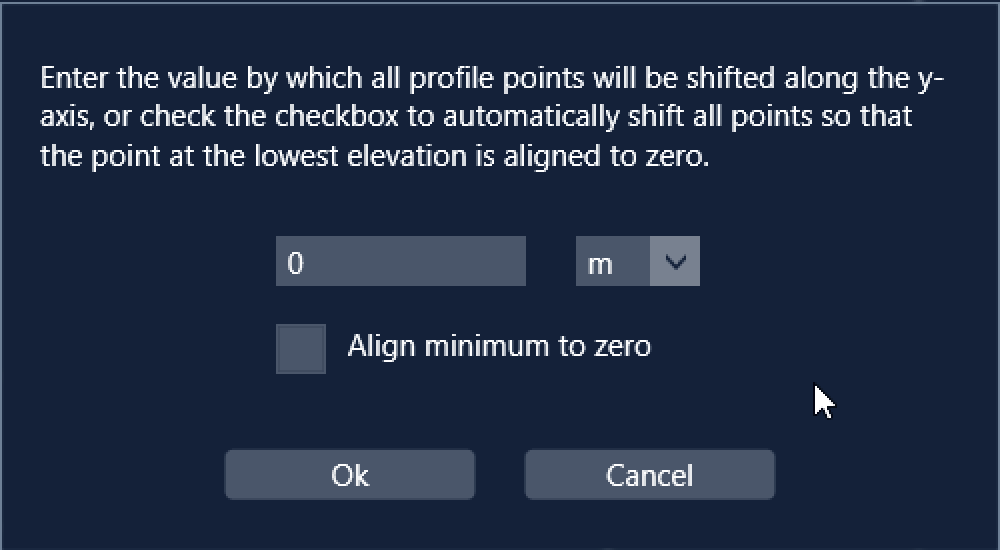The image size is (1000, 550).
Task: Click the 'Align minimum to zero' label text
Action: pyautogui.click(x=499, y=347)
